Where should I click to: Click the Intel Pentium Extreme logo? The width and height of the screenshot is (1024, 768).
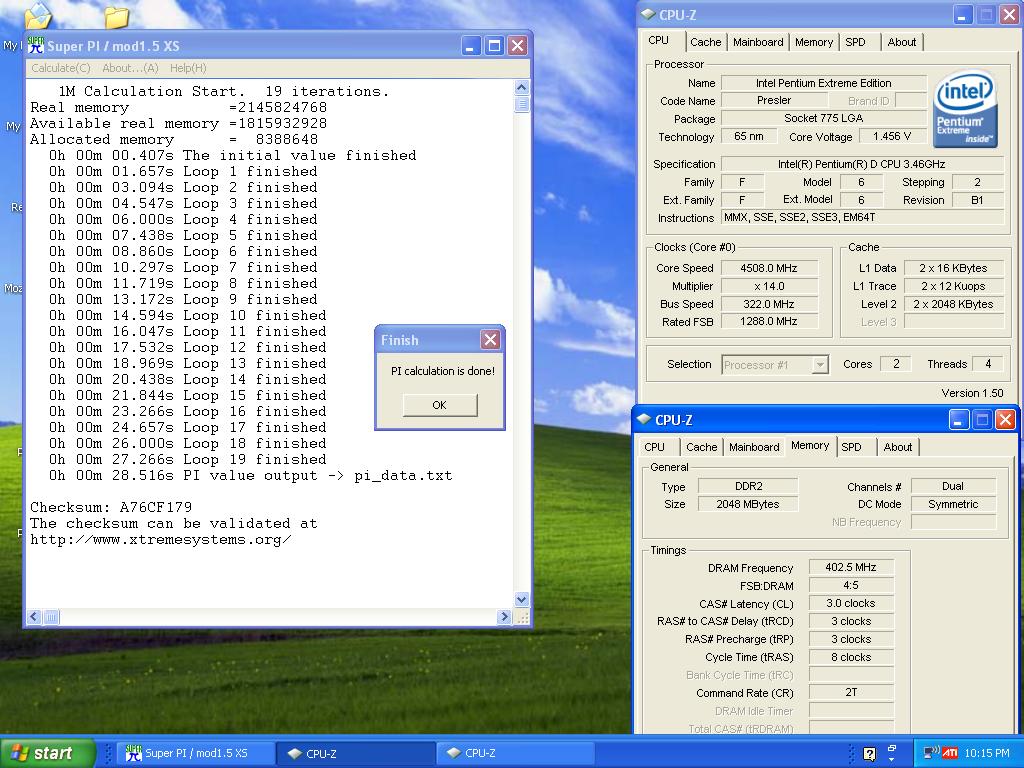click(965, 108)
